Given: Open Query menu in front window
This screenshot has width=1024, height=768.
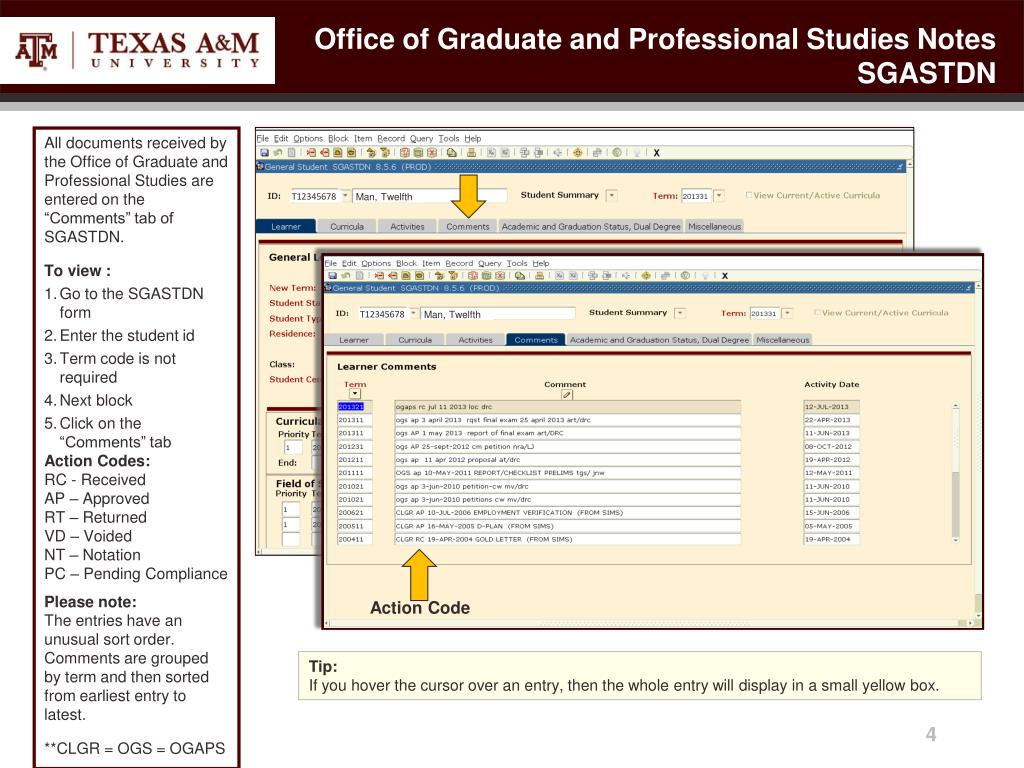Looking at the screenshot, I should 489,263.
